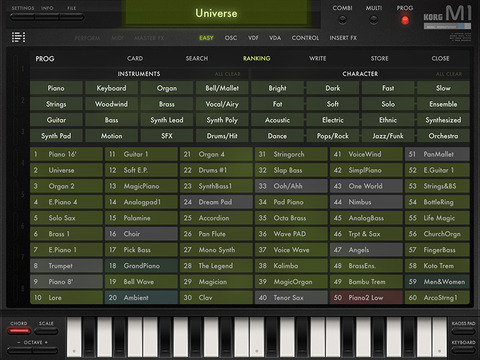Select program 51 PanMallet
The height and width of the screenshot is (360, 480).
(437, 154)
